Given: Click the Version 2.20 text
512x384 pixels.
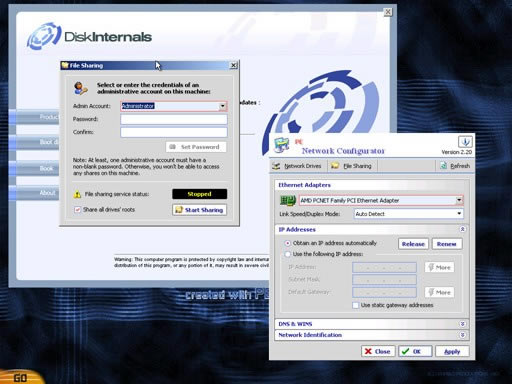Looking at the screenshot, I should pyautogui.click(x=457, y=152).
